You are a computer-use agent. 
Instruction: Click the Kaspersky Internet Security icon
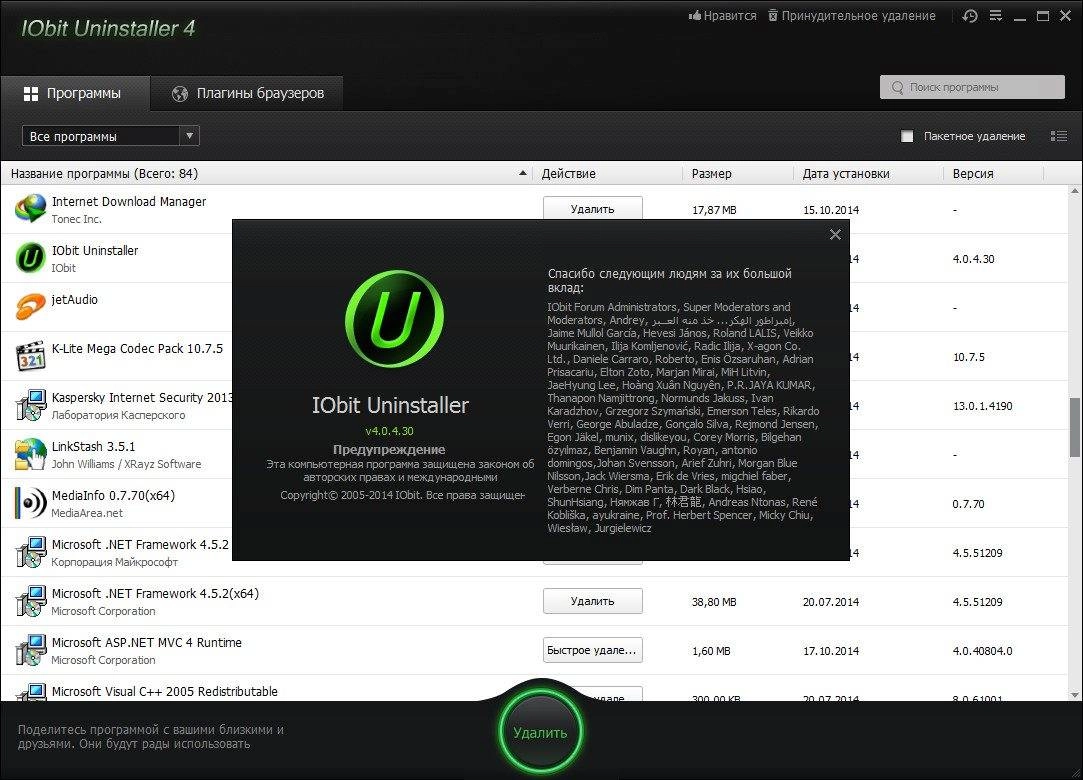click(30, 405)
